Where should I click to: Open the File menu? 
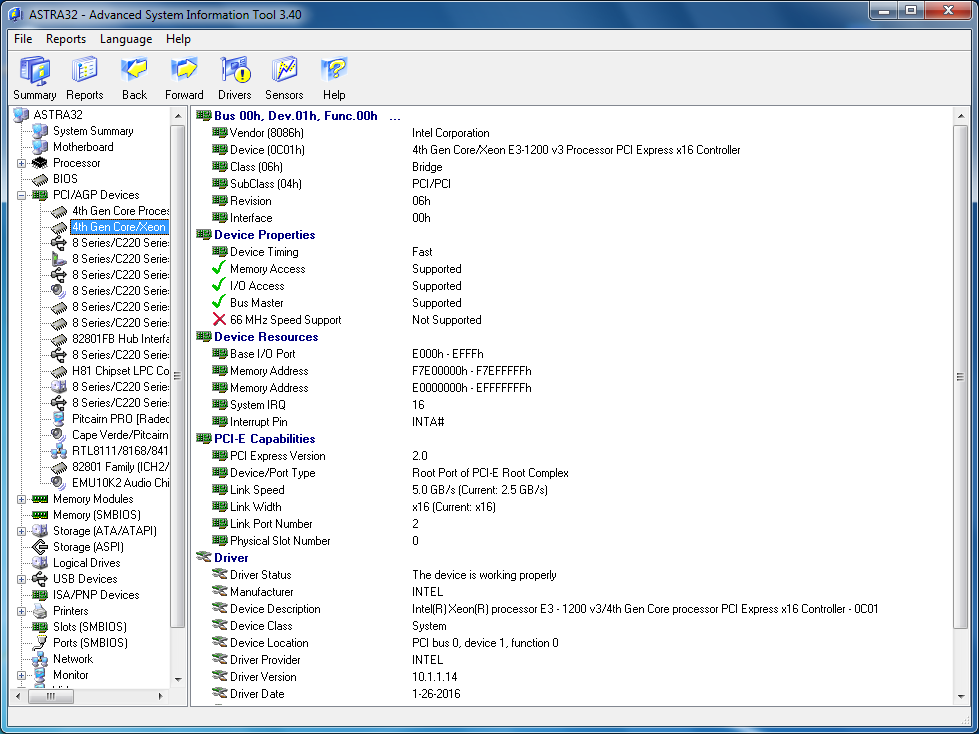(23, 39)
